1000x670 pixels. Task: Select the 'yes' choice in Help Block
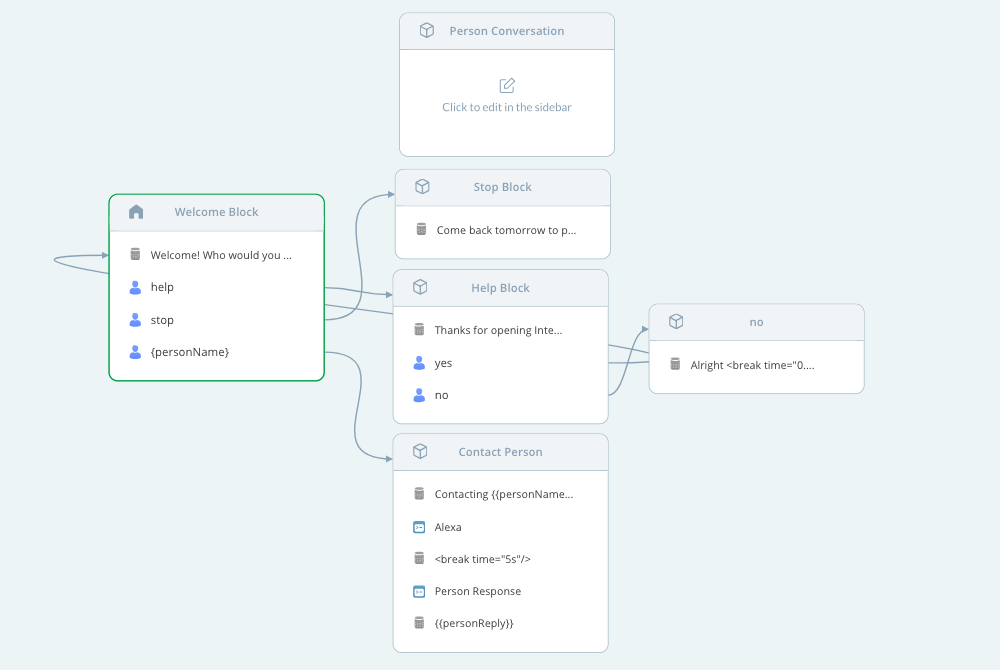[x=443, y=363]
